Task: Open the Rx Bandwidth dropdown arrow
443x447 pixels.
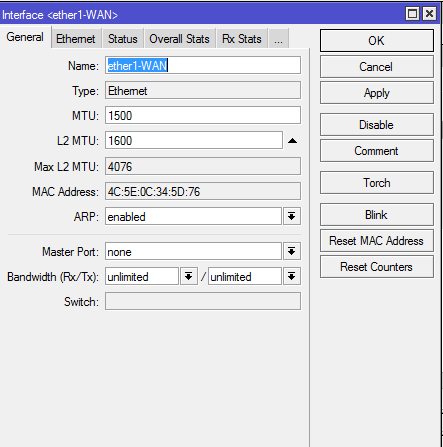Action: pyautogui.click(x=189, y=276)
